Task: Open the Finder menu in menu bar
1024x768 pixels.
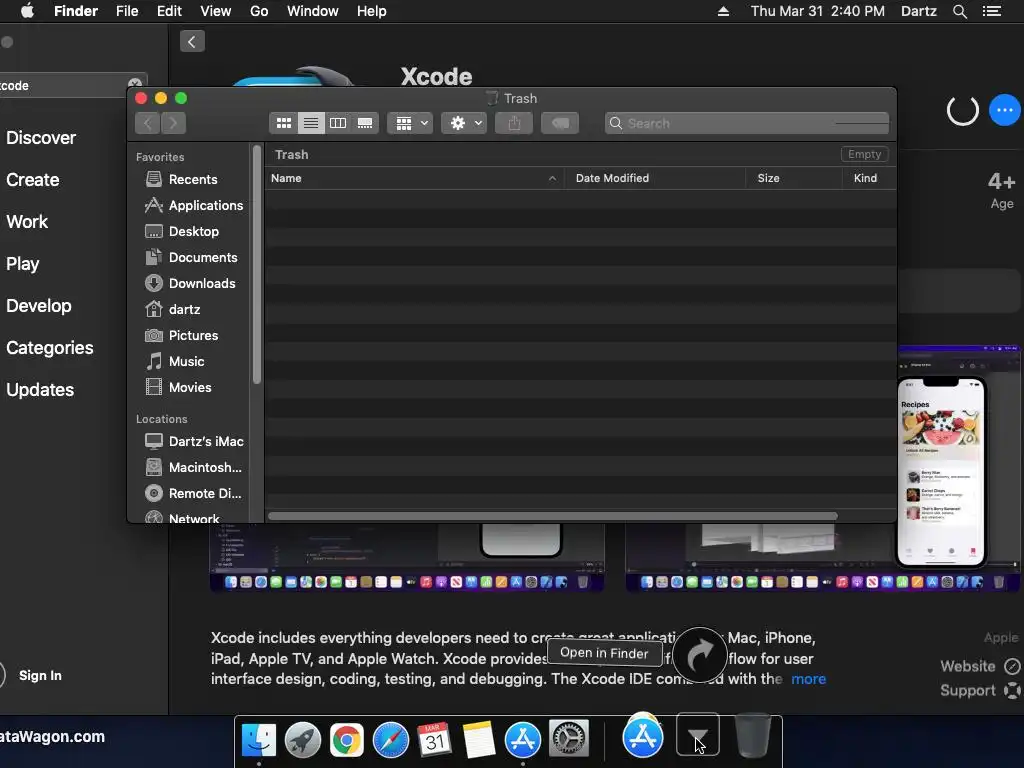Action: pyautogui.click(x=76, y=11)
